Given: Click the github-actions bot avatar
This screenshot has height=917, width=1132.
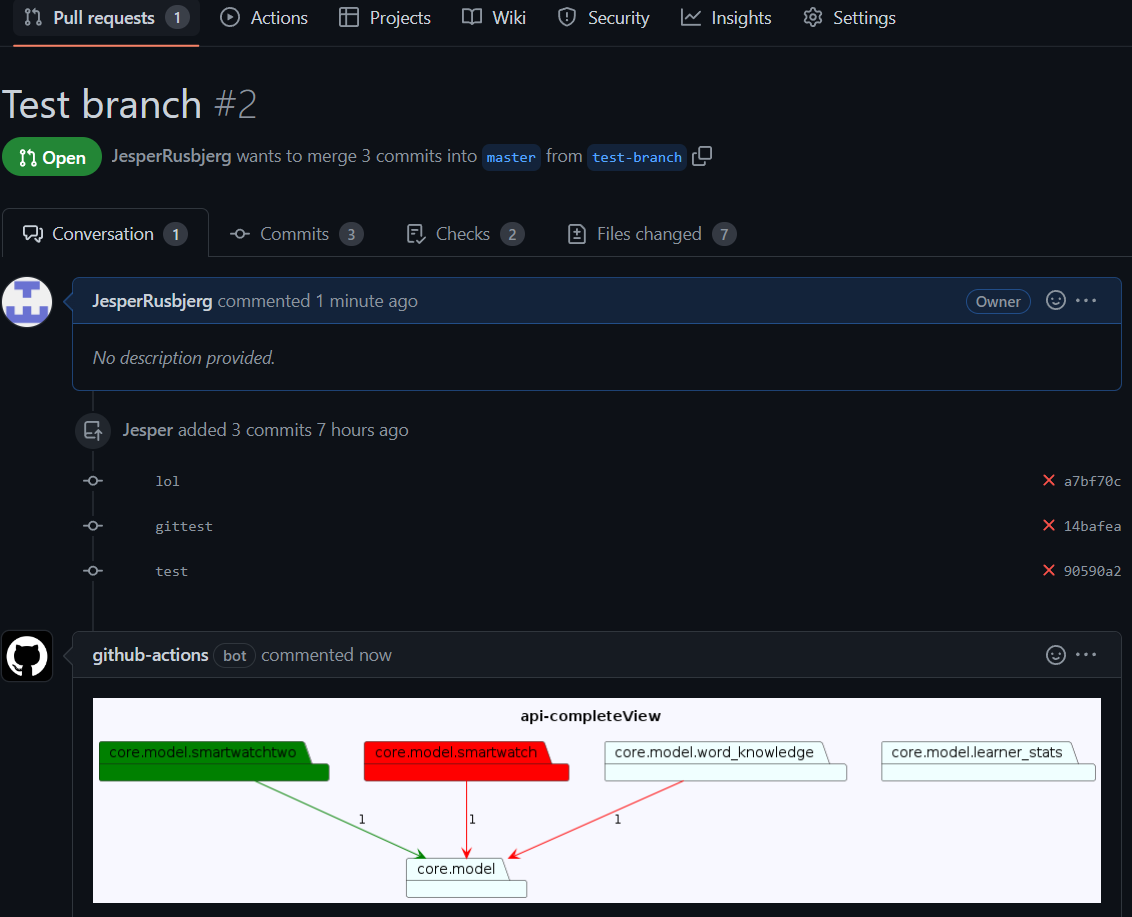Looking at the screenshot, I should click(27, 656).
